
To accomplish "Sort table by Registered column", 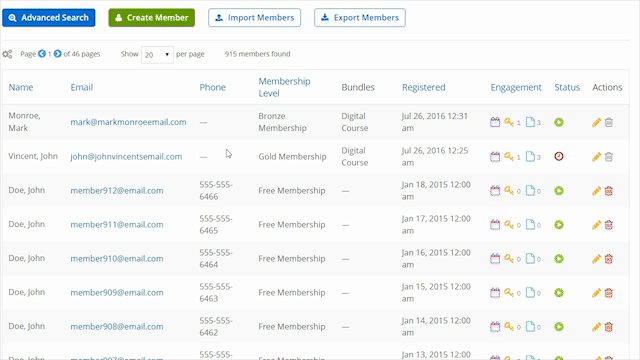I will coord(423,87).
